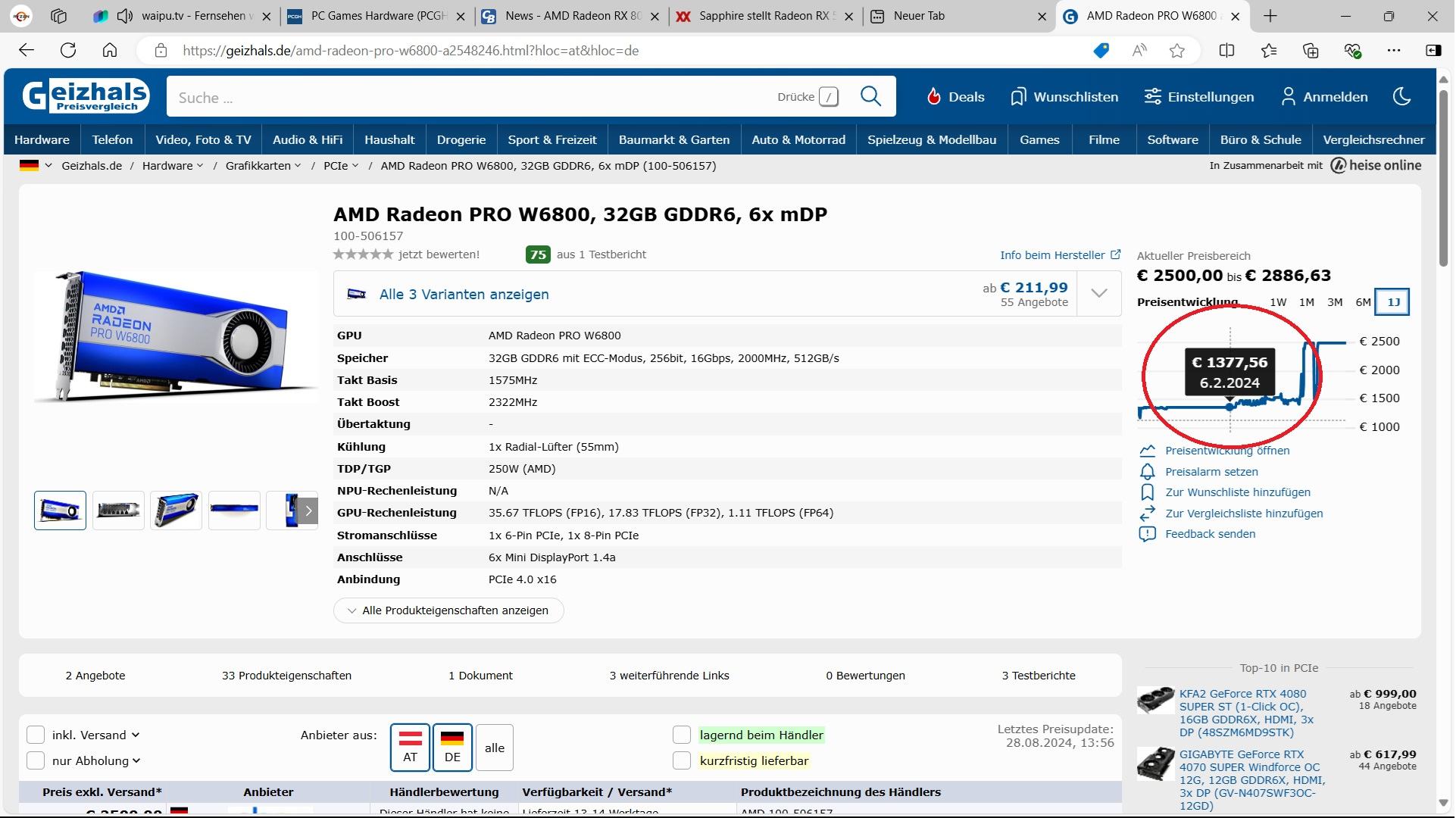This screenshot has width=1456, height=818.
Task: Click the Preisalarm setzen bell icon
Action: [1147, 472]
